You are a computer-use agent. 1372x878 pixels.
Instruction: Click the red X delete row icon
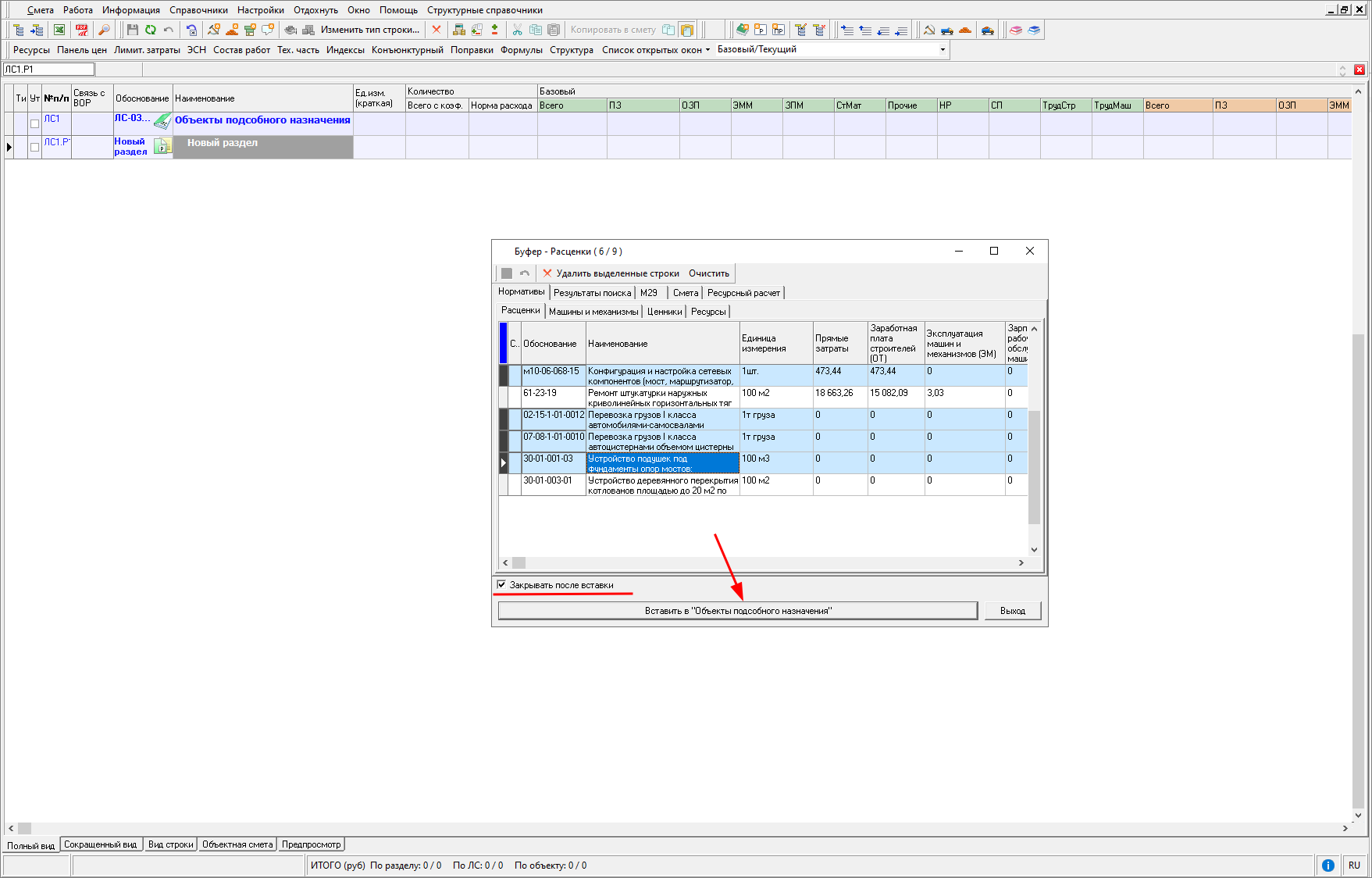point(437,30)
